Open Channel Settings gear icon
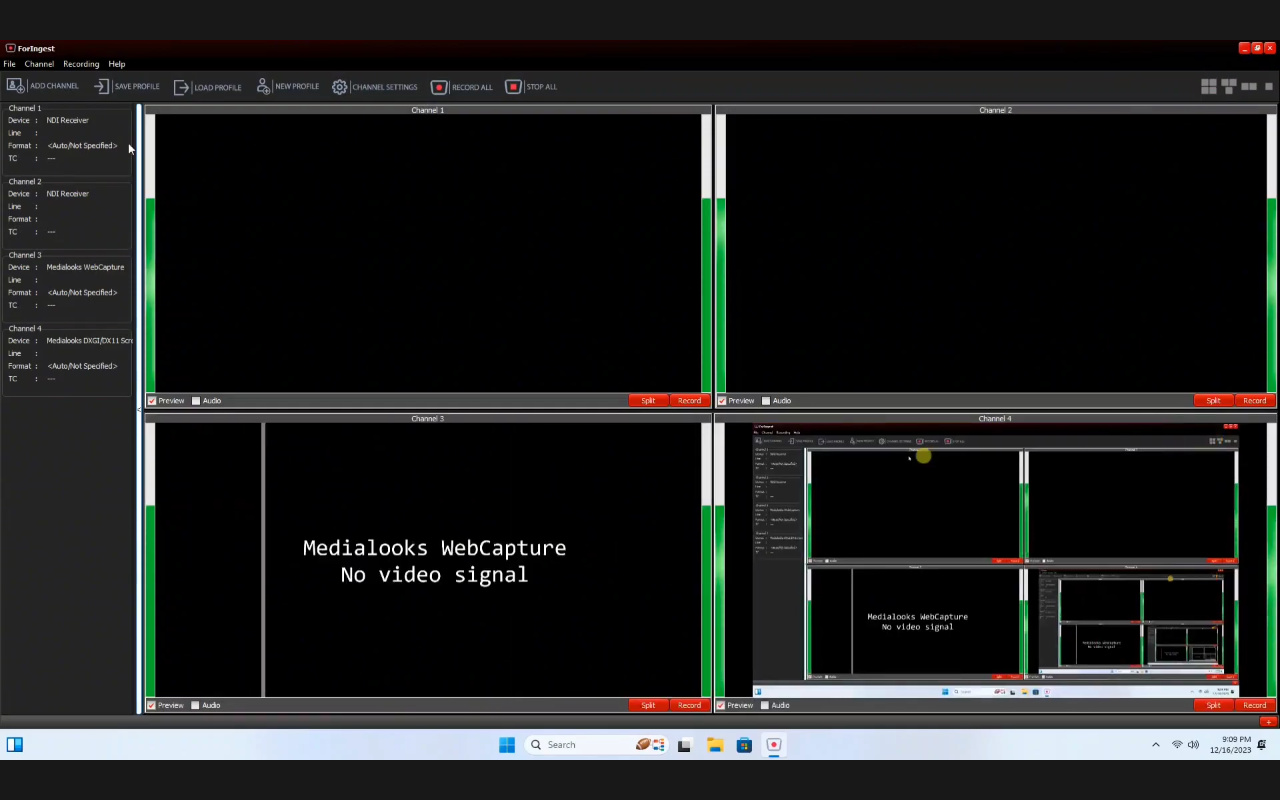Viewport: 1280px width, 800px height. [x=340, y=87]
